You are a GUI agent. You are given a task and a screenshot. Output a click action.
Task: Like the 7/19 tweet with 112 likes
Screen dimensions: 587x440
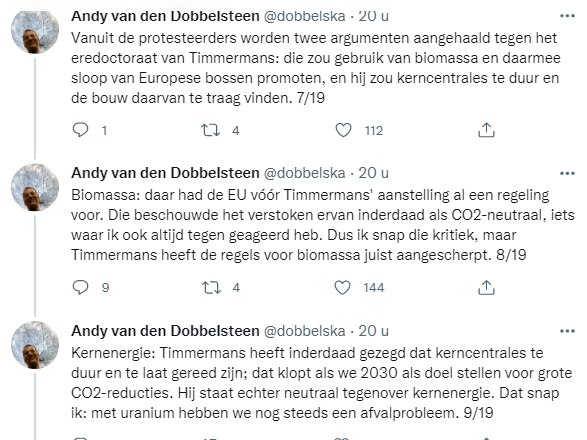[x=343, y=130]
